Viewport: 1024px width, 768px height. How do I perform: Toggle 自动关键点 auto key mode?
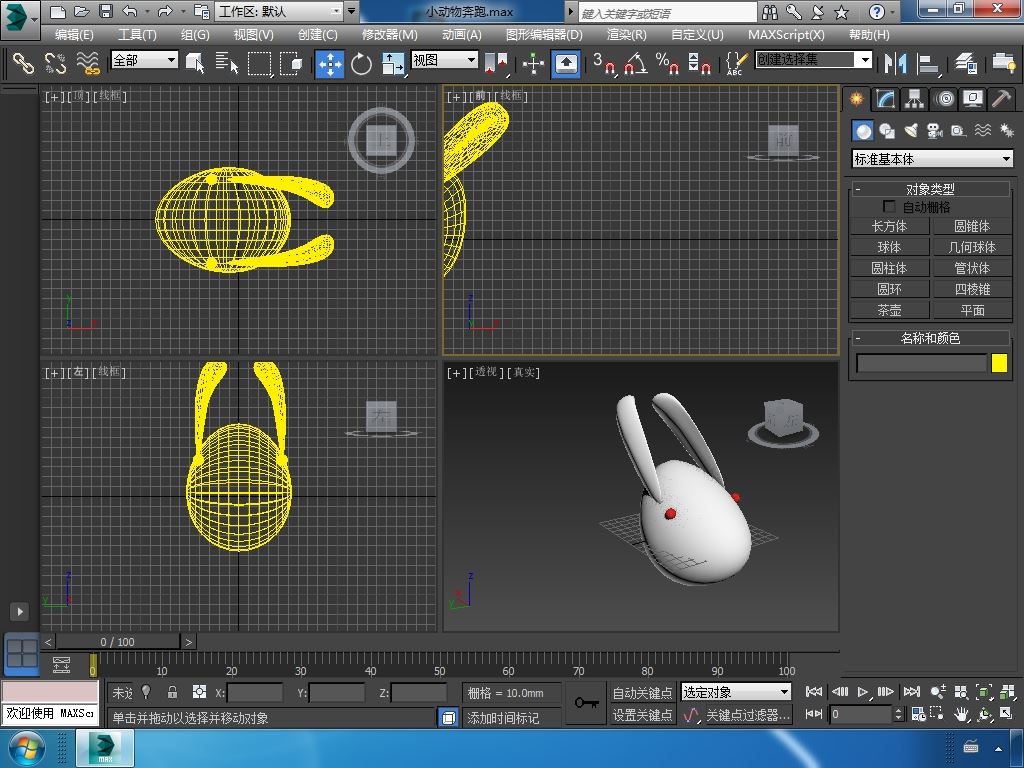click(642, 692)
